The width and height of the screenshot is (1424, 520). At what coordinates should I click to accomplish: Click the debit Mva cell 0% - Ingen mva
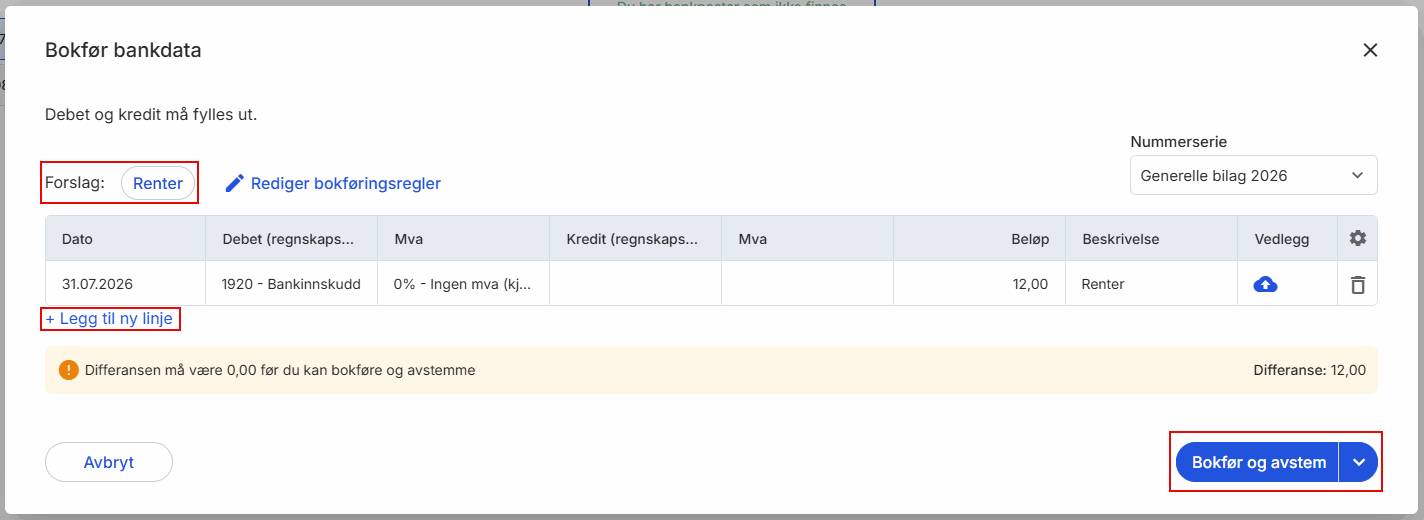[463, 284]
